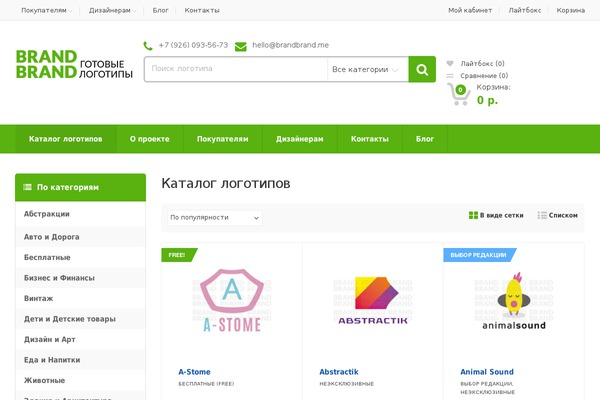Open the A-Stome logo thumbnail
Viewport: 600px width, 400px height.
point(232,300)
